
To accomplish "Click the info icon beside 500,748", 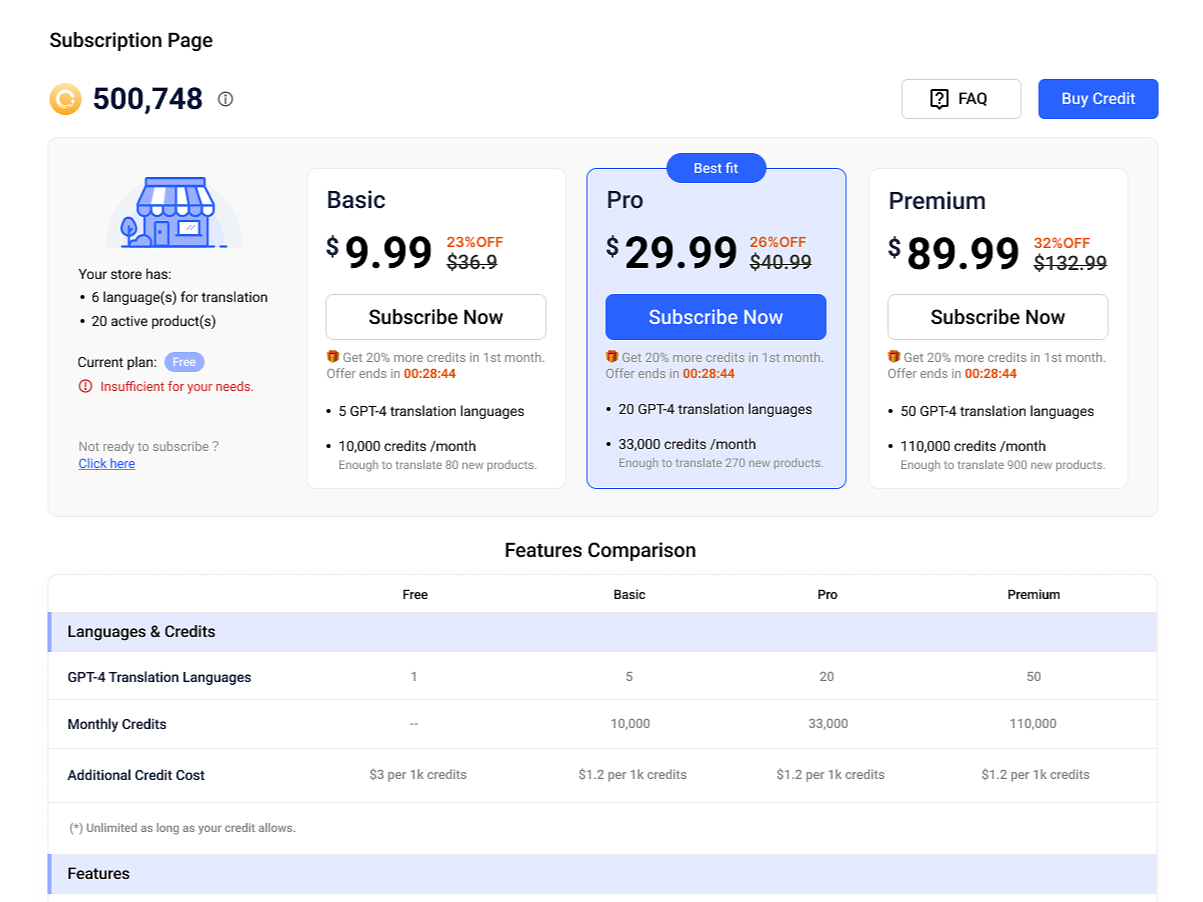I will pyautogui.click(x=225, y=99).
